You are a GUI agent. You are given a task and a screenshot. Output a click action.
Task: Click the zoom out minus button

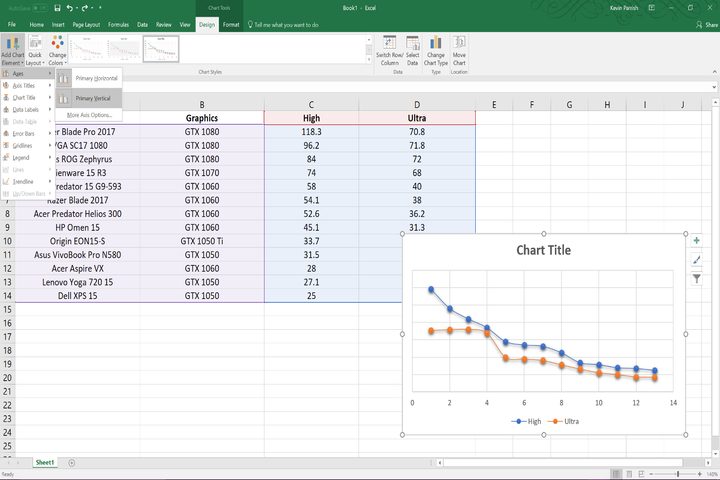pos(651,474)
